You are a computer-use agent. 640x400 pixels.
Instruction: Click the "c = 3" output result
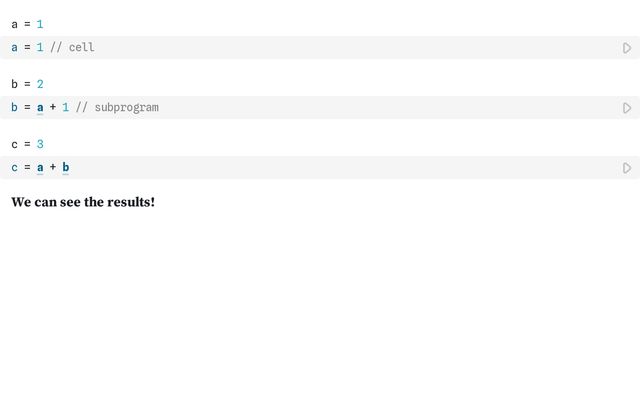27,144
